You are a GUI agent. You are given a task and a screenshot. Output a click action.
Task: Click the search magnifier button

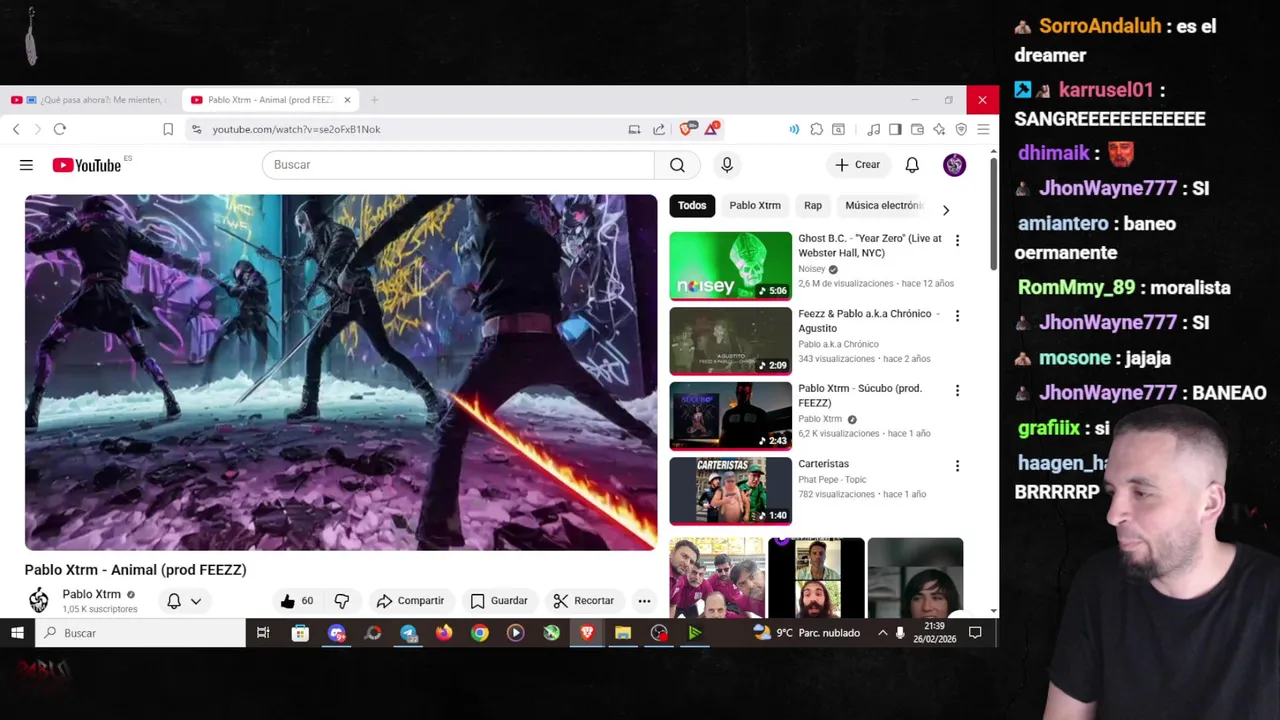677,165
